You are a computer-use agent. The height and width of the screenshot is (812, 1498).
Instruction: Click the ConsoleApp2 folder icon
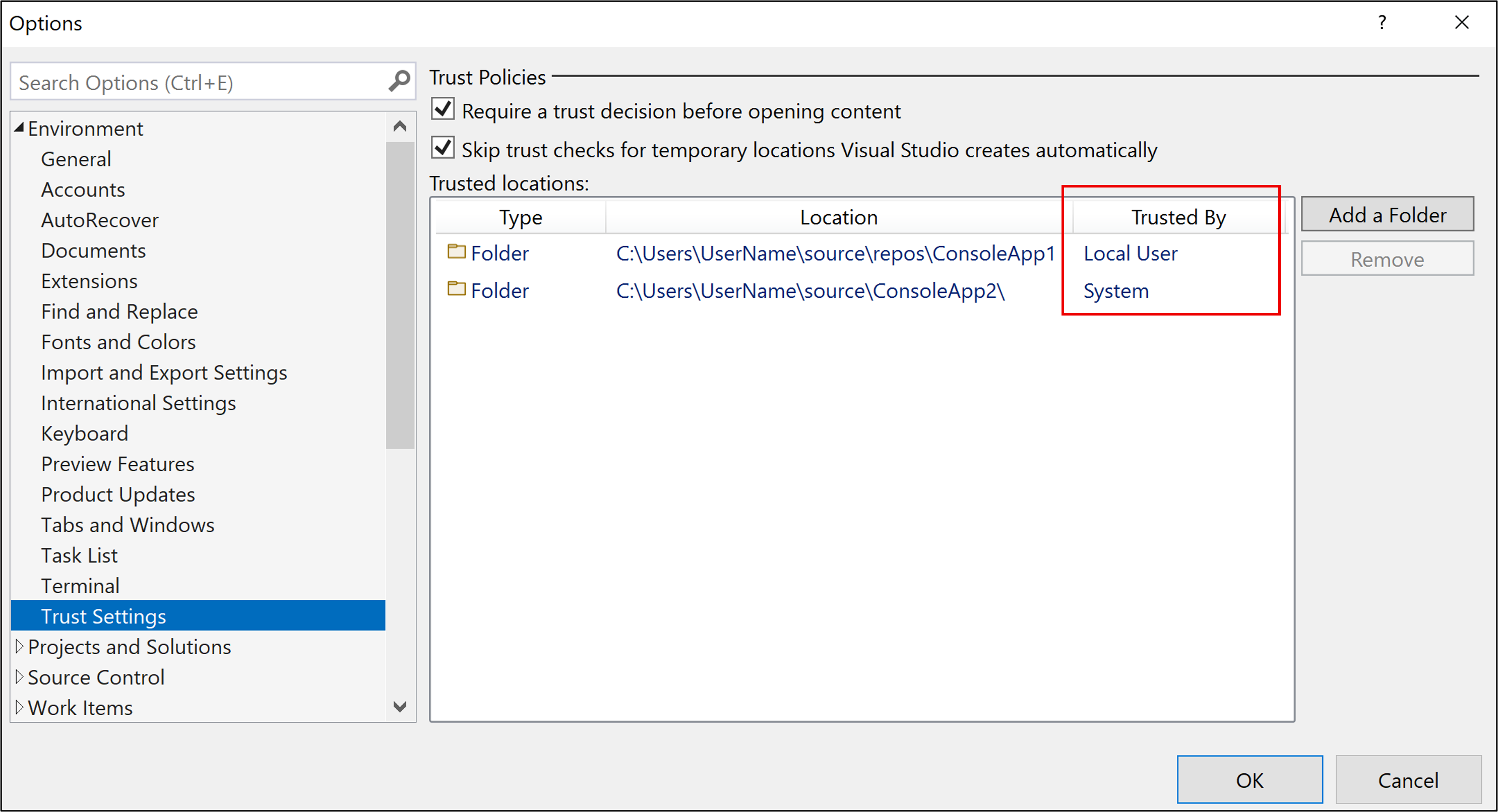point(455,290)
